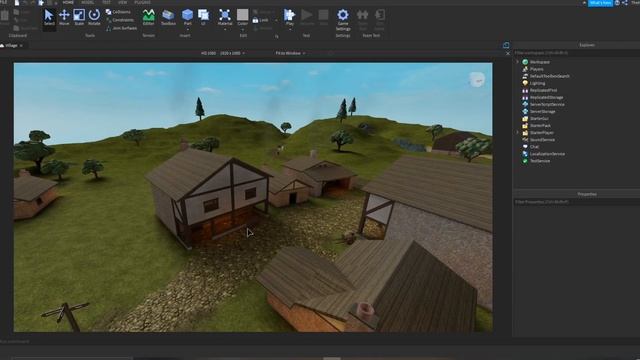Select StarterPack in Explorer
This screenshot has width=640, height=360.
tap(540, 126)
